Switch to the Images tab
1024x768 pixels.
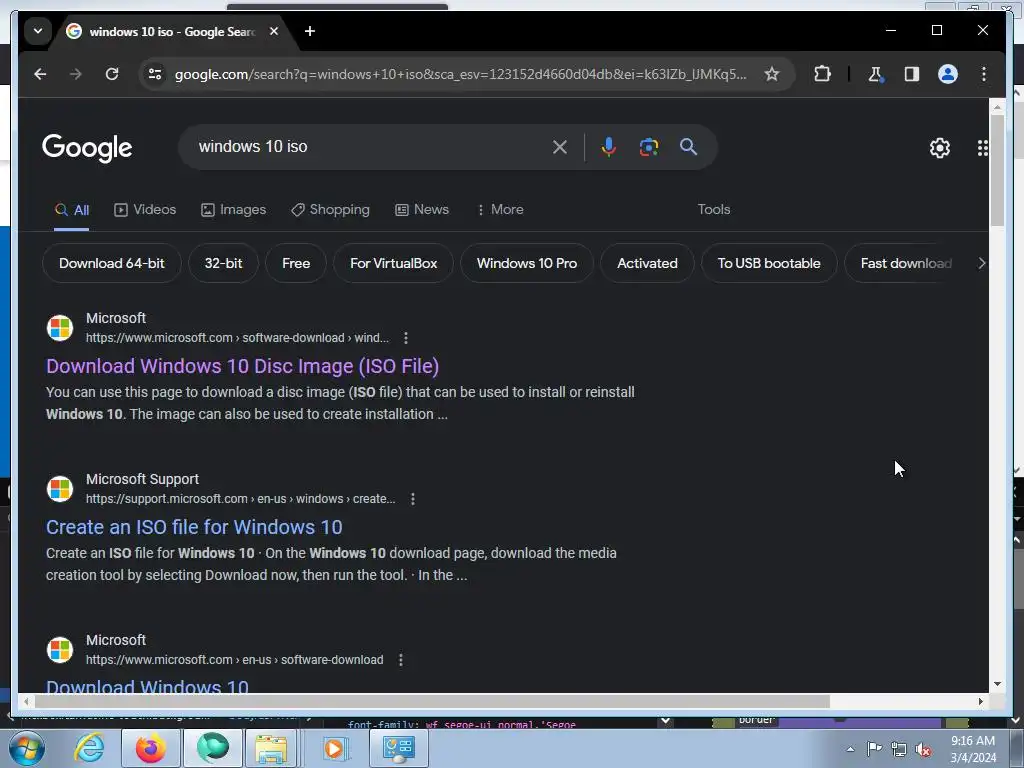pyautogui.click(x=234, y=210)
